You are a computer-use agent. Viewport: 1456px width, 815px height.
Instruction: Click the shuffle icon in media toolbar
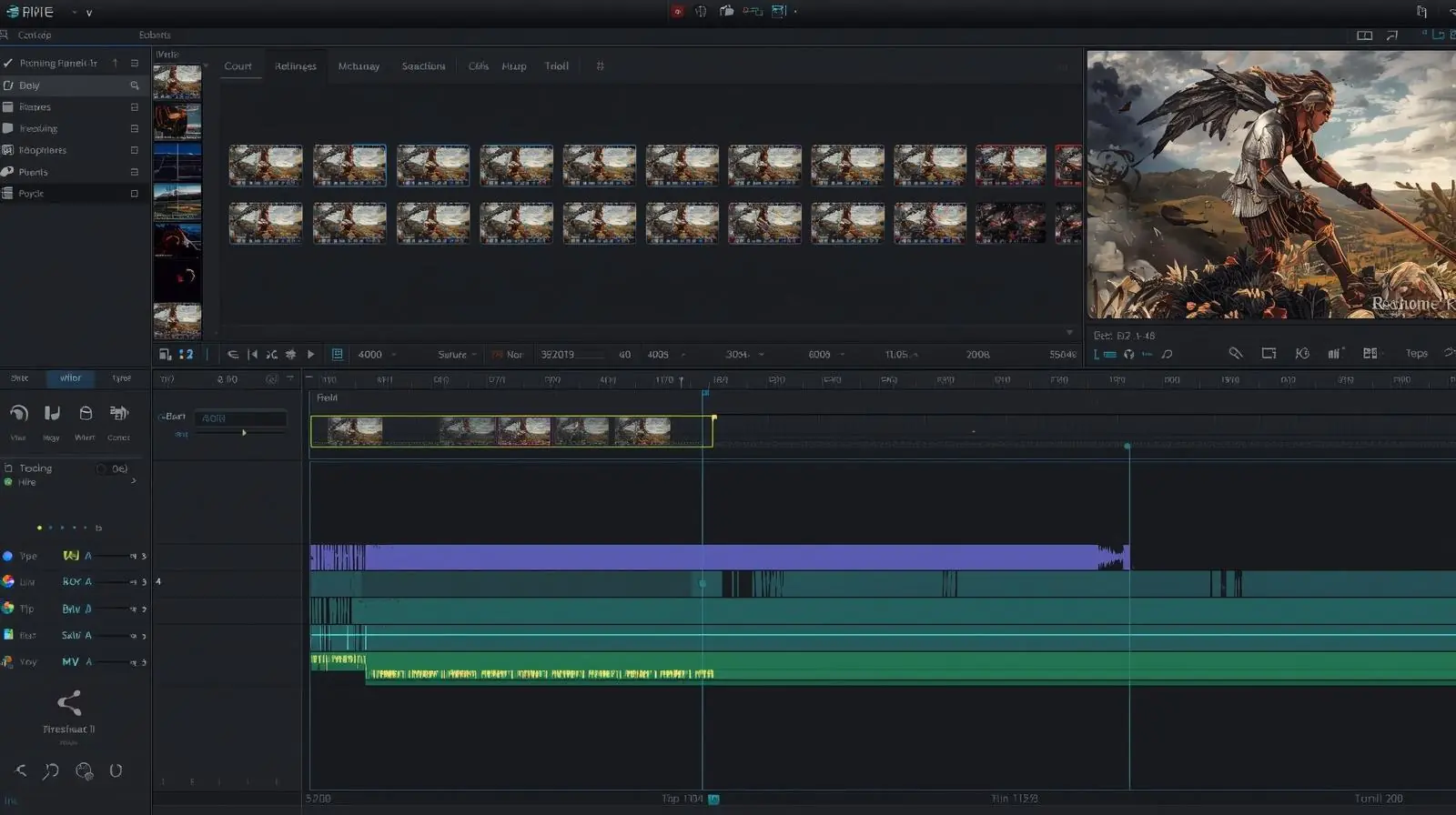[271, 355]
